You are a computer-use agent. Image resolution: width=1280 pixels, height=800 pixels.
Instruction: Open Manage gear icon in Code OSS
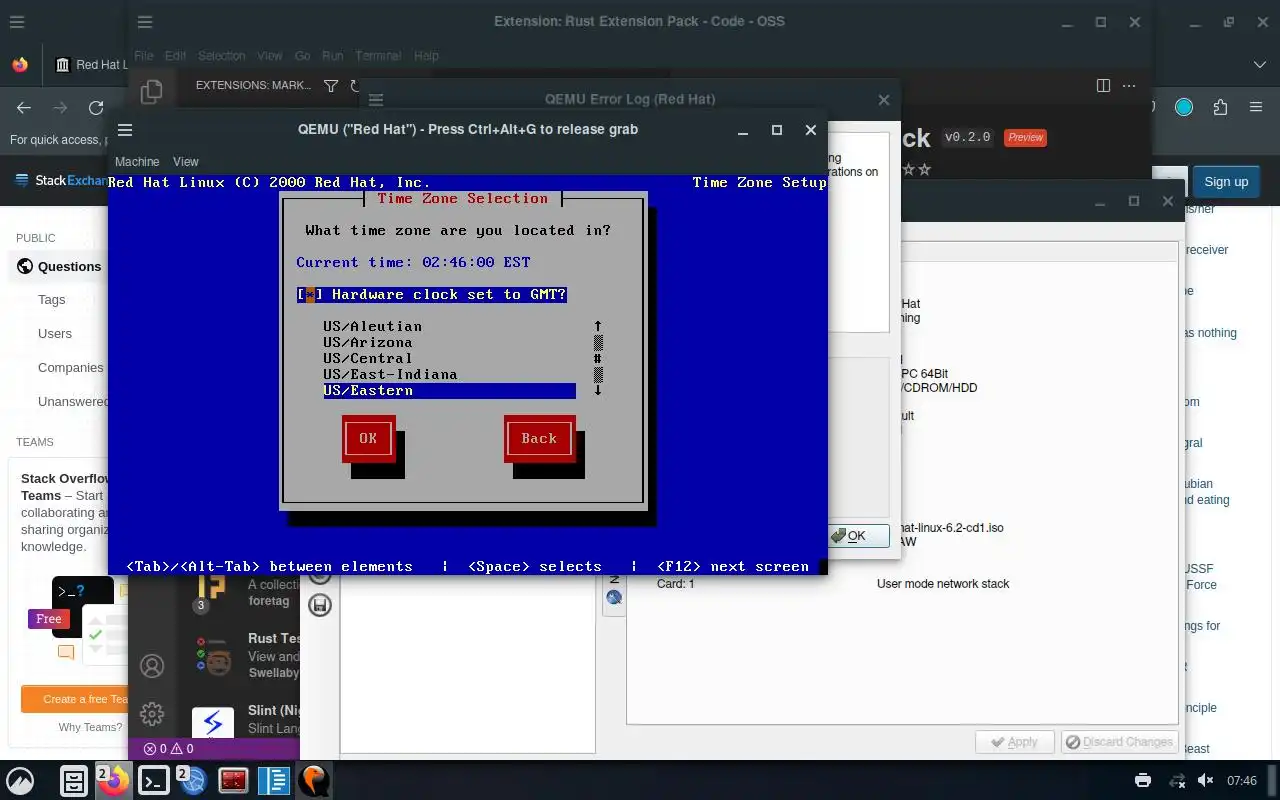[x=152, y=714]
